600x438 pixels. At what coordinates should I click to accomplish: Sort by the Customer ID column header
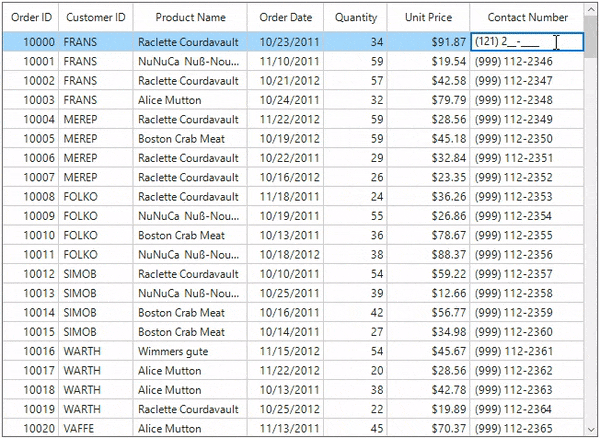[x=96, y=17]
